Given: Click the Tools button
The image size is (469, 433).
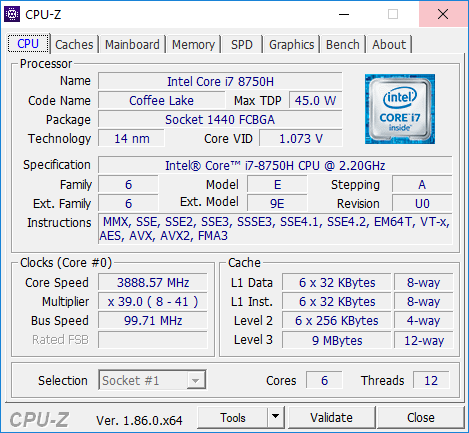Looking at the screenshot, I should coord(233,417).
